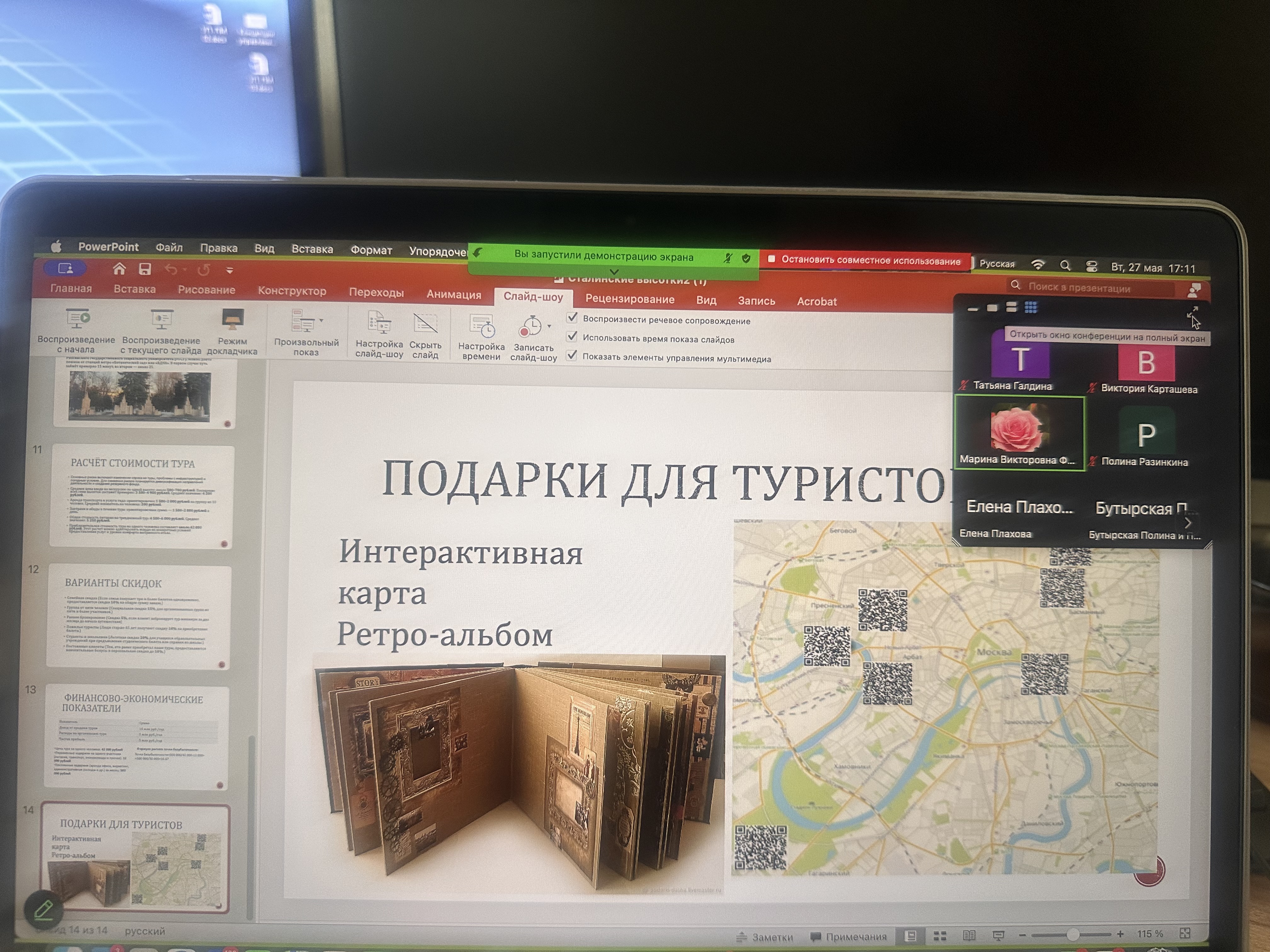Select slide 12 'Варианты скидок' thumbnail
Screen dimensions: 1270x952
(x=138, y=617)
